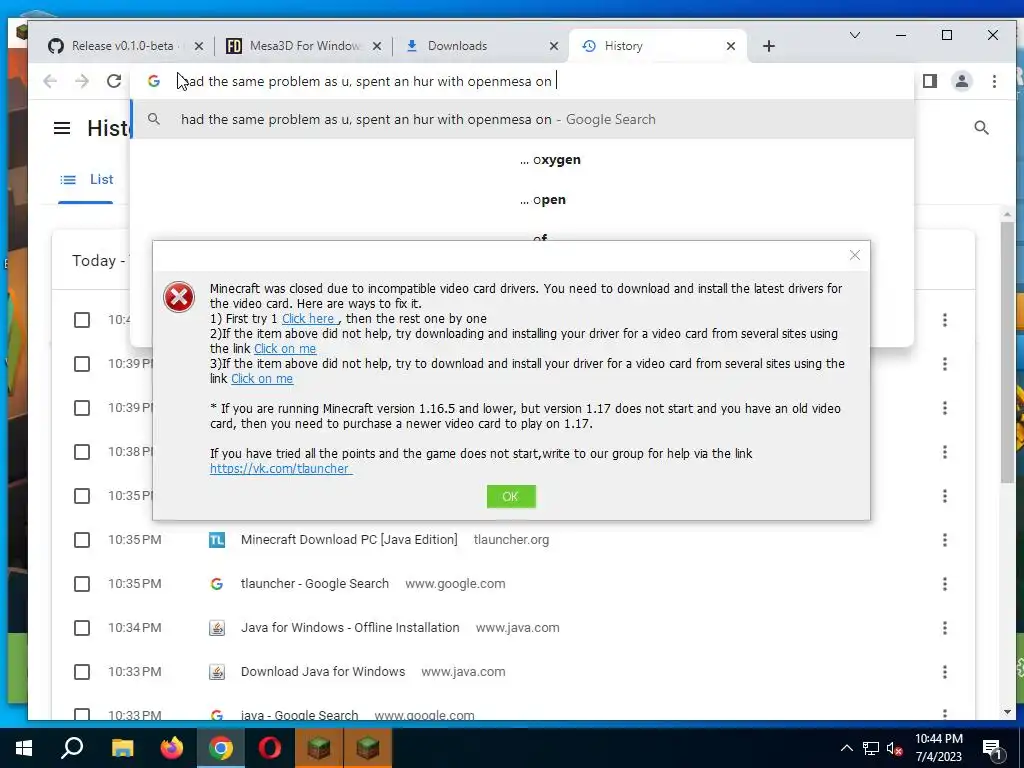Search history using the magnifier icon
The height and width of the screenshot is (768, 1024).
[981, 128]
